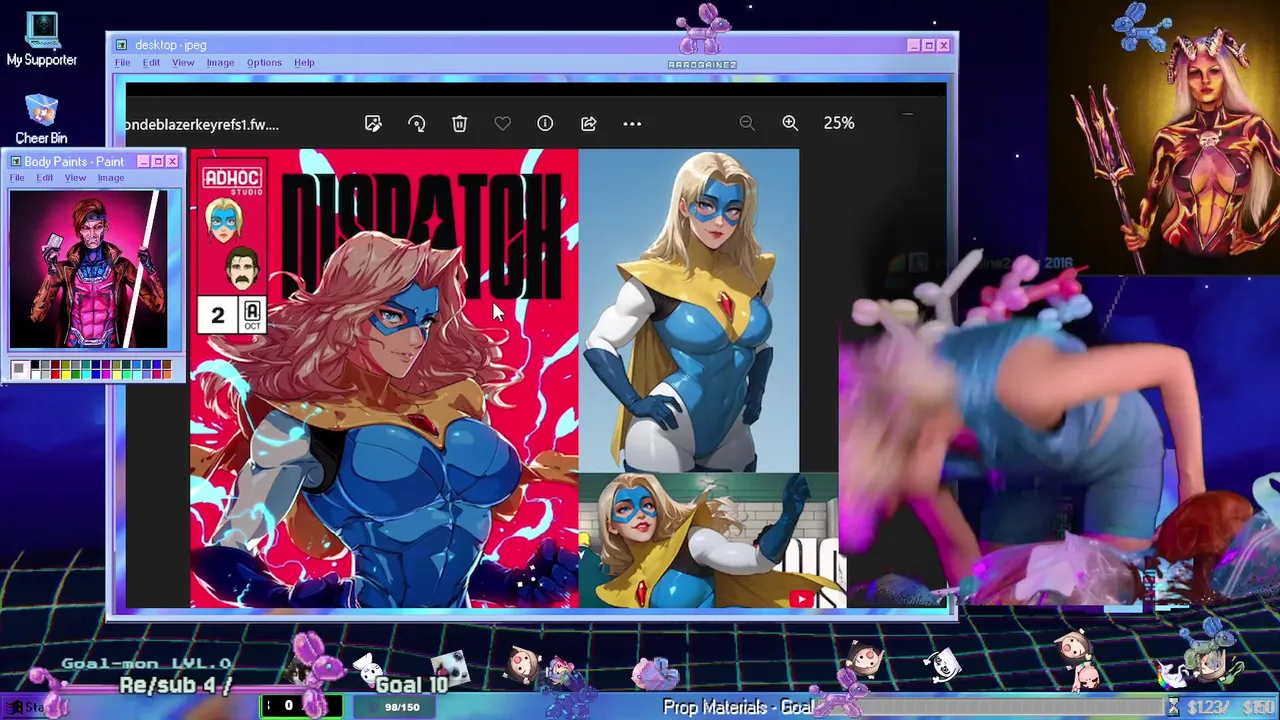1280x720 pixels.
Task: Click the Share icon in the viewer toolbar
Action: (x=588, y=123)
